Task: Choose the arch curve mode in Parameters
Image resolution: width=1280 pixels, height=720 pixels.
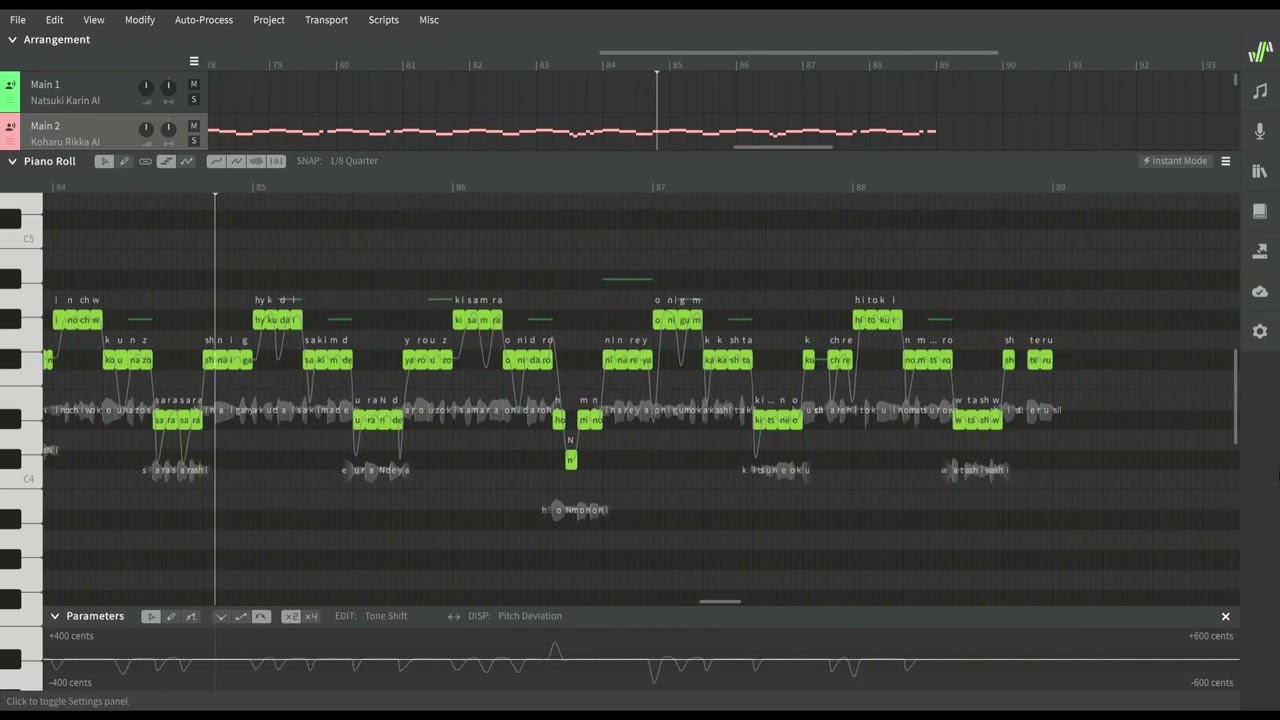Action: point(261,616)
